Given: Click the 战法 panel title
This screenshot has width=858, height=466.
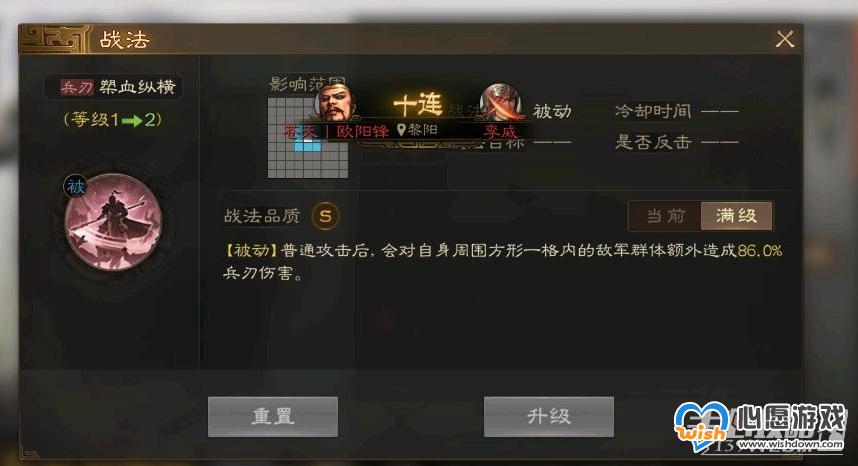Looking at the screenshot, I should point(124,39).
